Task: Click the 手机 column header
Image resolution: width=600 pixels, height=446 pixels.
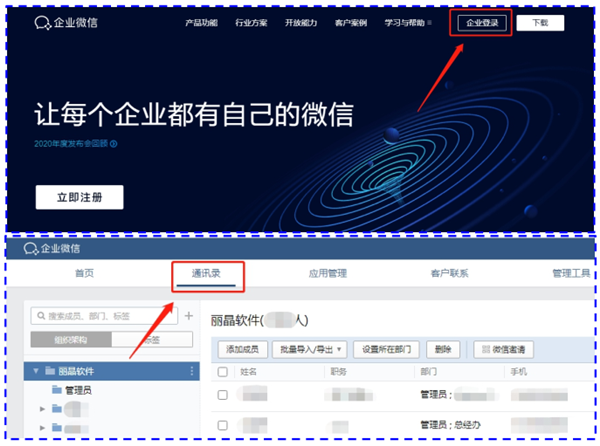Action: click(x=519, y=372)
